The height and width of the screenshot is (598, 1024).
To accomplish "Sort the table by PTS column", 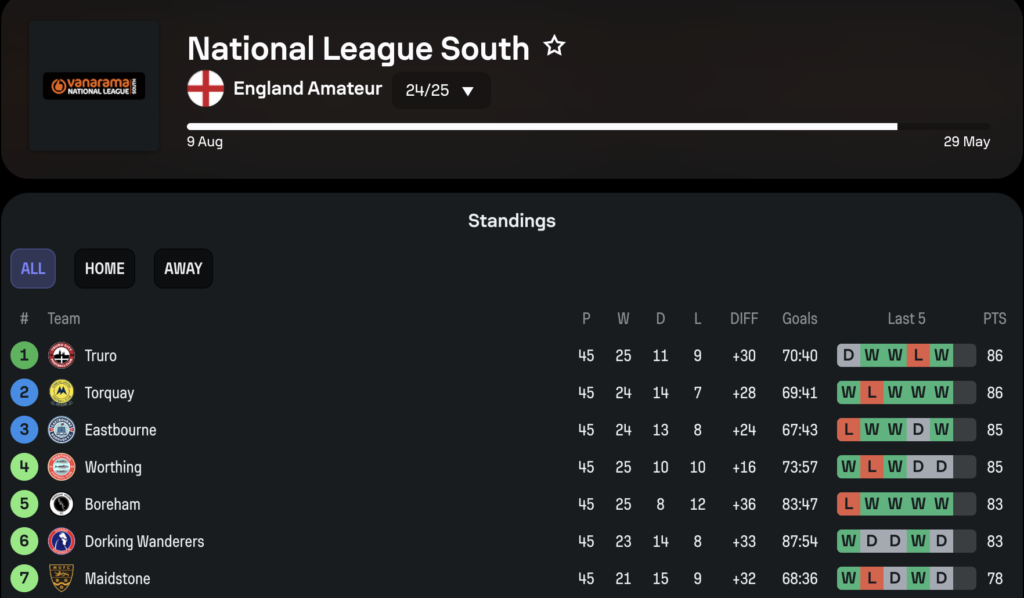I will (x=995, y=319).
